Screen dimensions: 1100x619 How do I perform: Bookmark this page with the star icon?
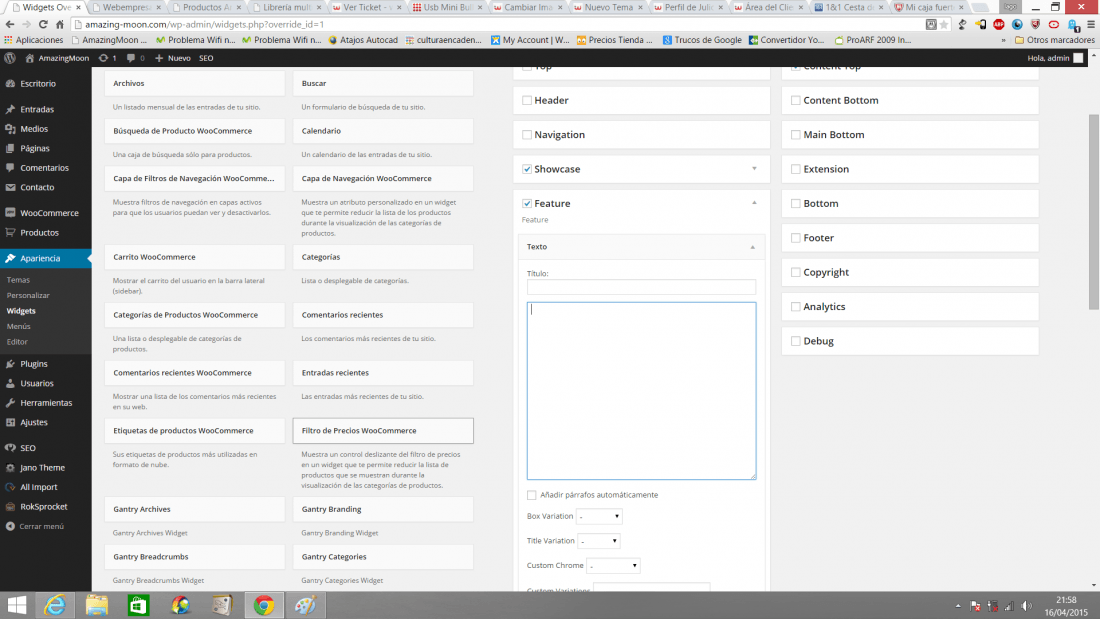pyautogui.click(x=944, y=24)
